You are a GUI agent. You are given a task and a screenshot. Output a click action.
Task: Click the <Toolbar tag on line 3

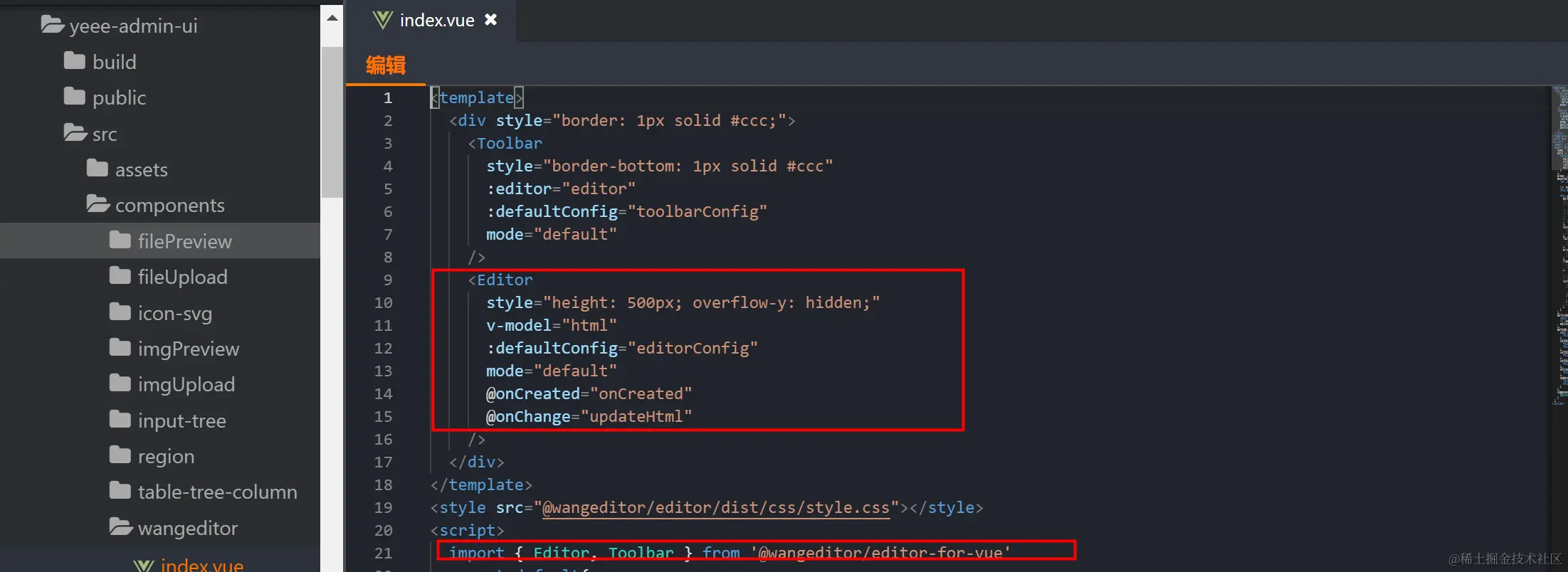[505, 143]
